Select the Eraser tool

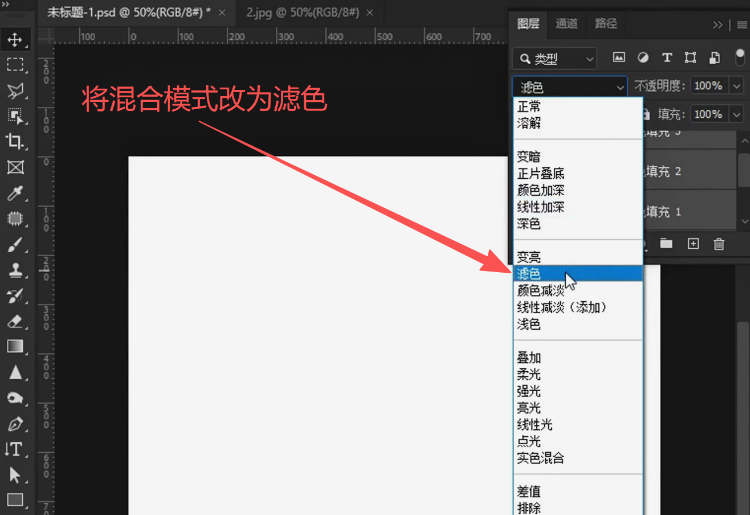pyautogui.click(x=15, y=321)
